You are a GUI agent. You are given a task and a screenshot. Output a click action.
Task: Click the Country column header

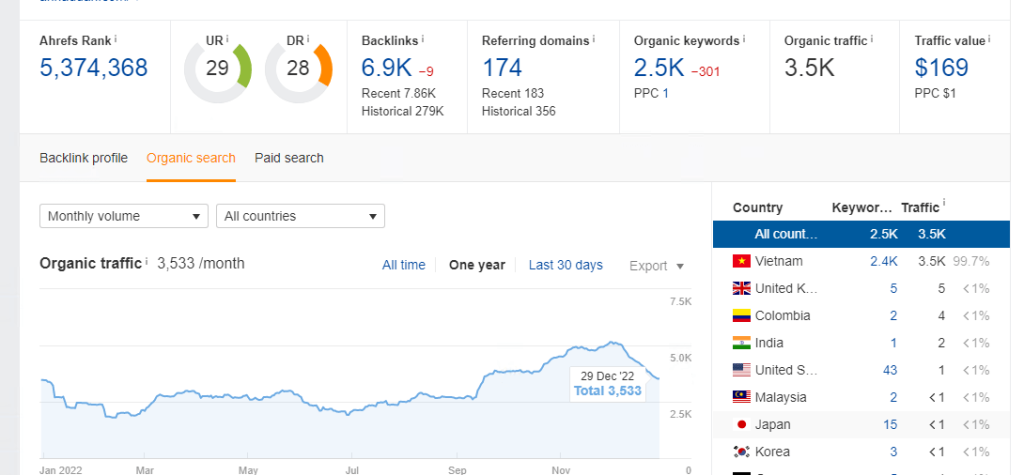point(758,208)
